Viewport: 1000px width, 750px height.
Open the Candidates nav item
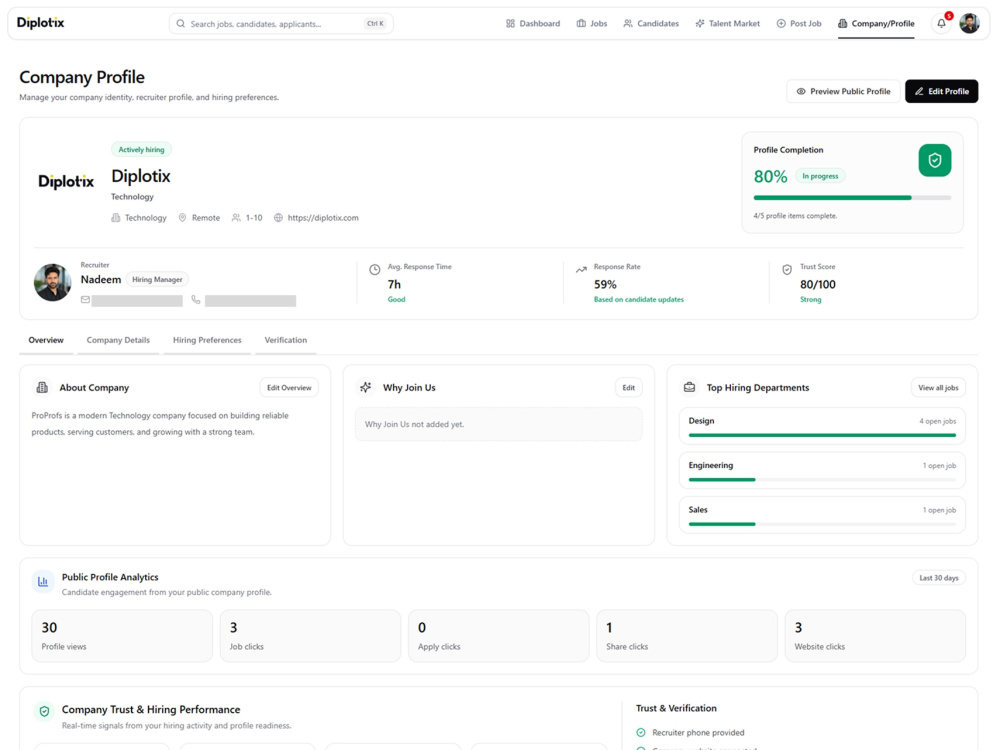click(651, 24)
